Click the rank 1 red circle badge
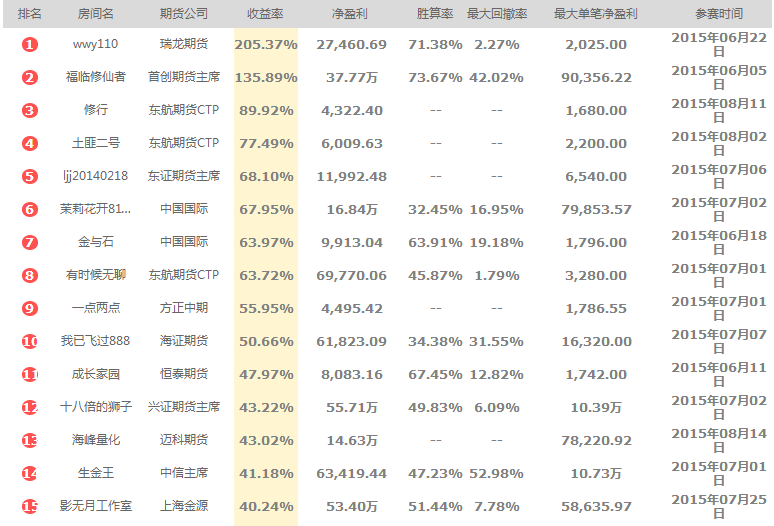 coord(30,44)
